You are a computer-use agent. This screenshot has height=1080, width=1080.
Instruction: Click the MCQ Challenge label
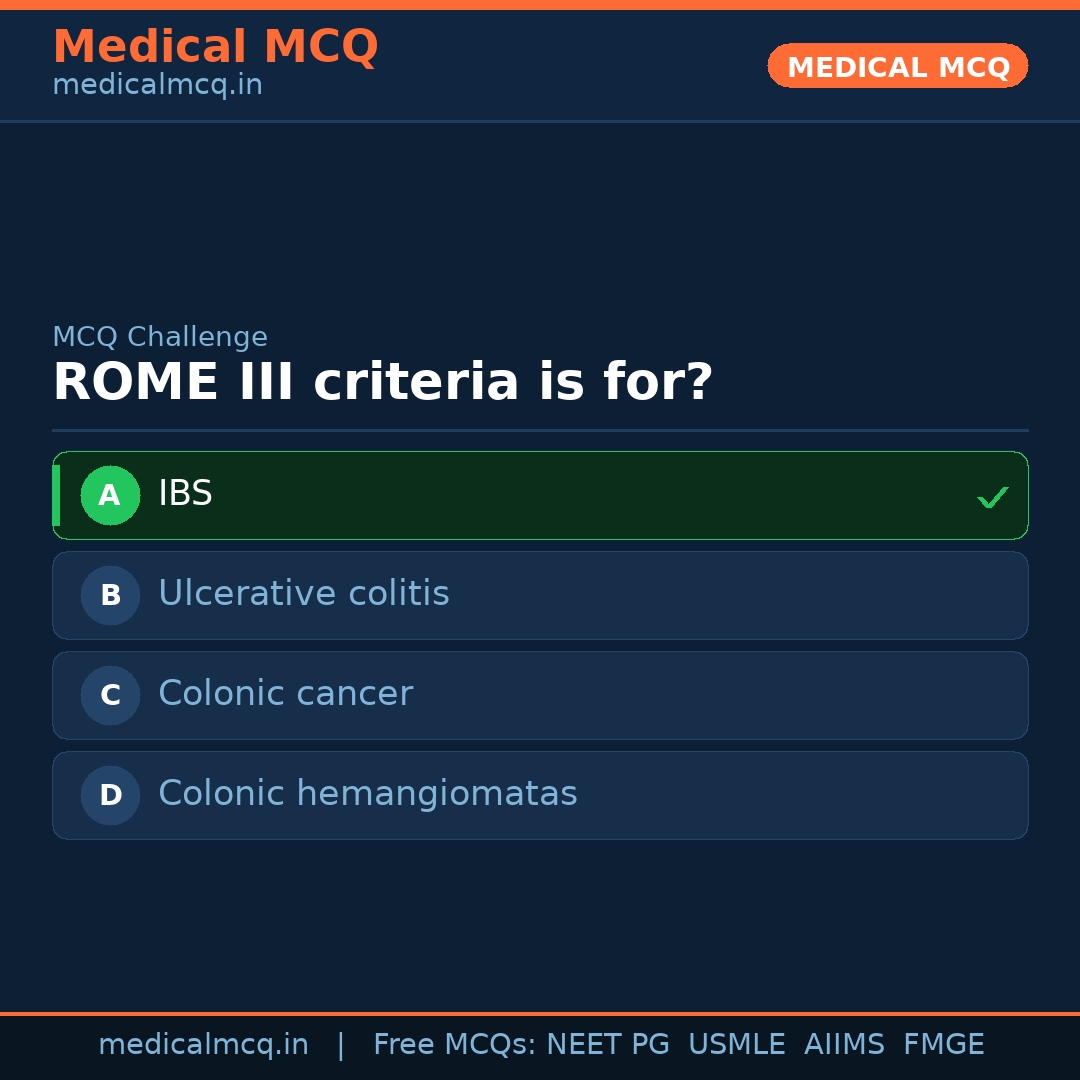tap(160, 337)
